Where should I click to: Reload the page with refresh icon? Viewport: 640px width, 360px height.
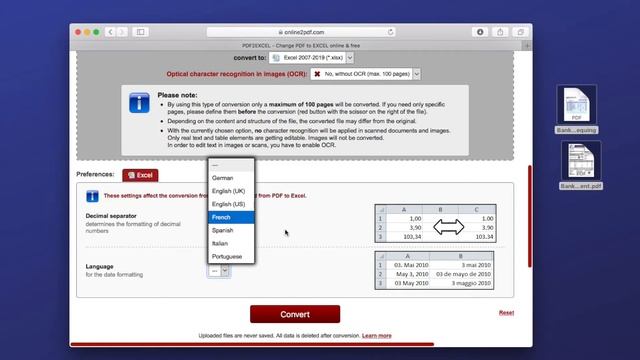[390, 32]
